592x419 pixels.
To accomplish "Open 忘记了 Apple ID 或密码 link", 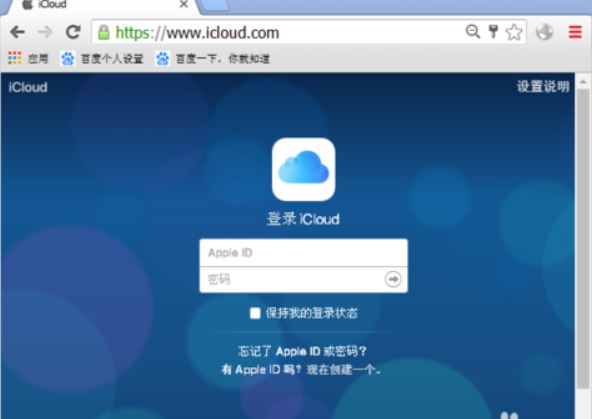I will coord(302,351).
